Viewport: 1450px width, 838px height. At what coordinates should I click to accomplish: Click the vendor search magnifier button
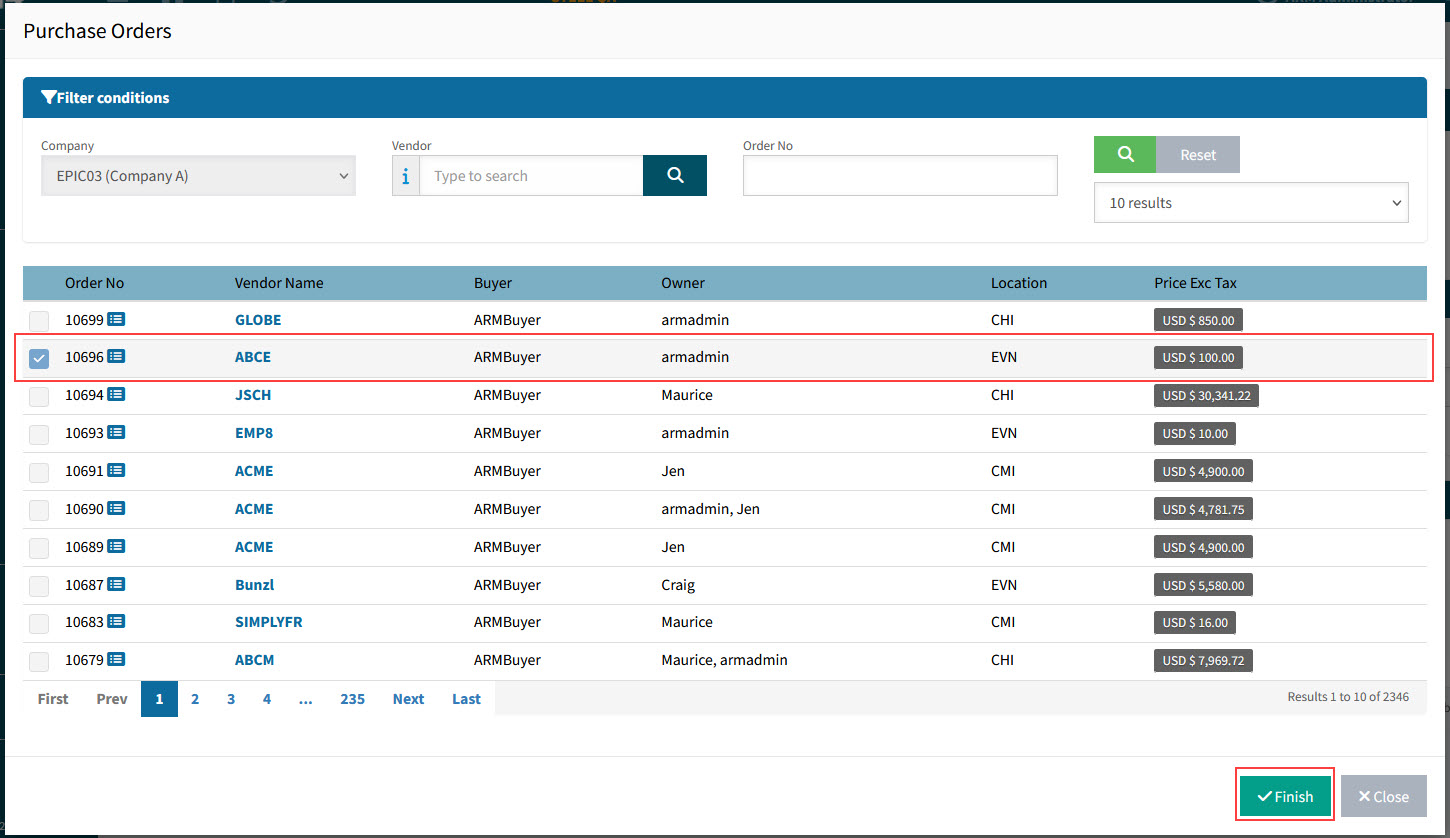[675, 176]
